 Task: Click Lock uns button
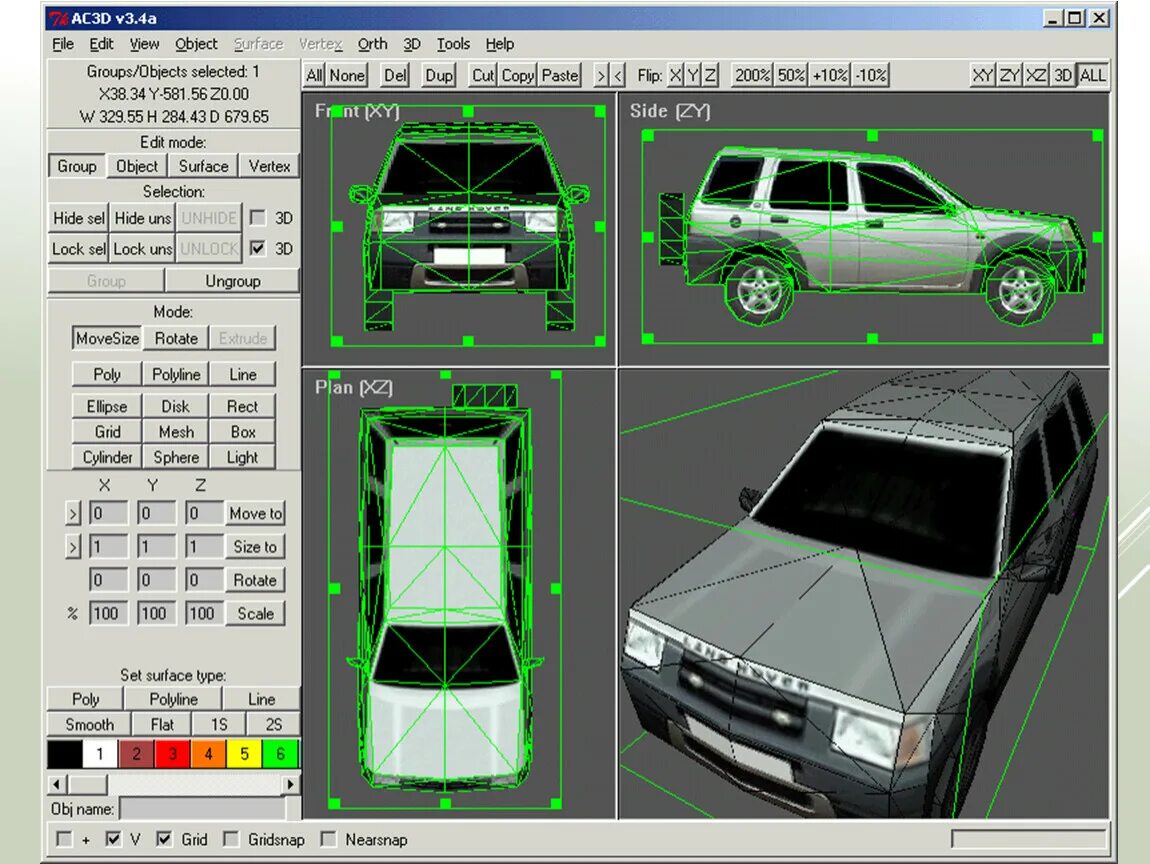click(x=142, y=249)
